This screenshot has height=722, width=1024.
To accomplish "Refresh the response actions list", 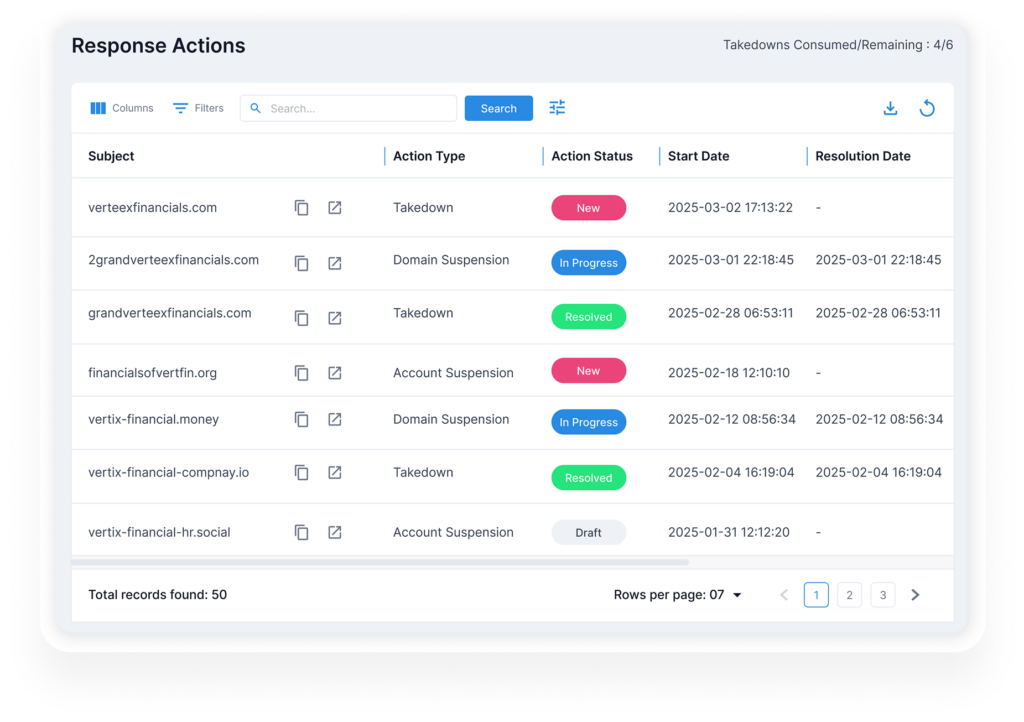I will tap(927, 108).
